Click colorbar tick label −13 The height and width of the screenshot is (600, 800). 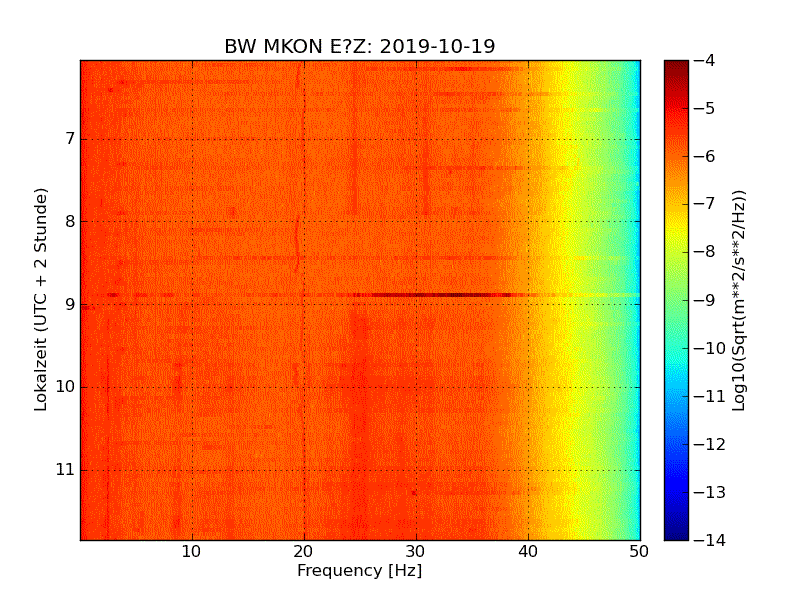click(710, 492)
